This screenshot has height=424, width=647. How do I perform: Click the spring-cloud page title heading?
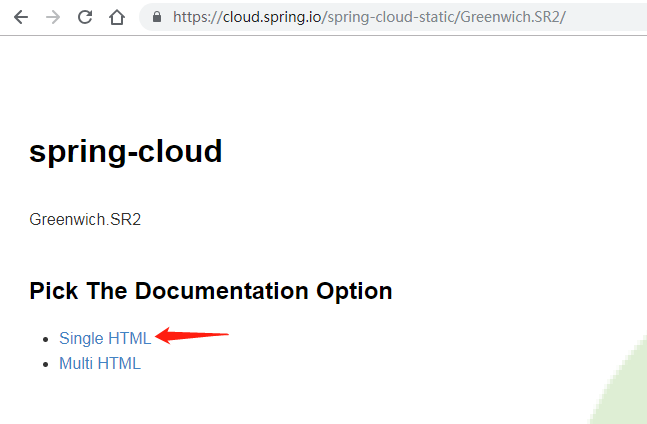[126, 152]
